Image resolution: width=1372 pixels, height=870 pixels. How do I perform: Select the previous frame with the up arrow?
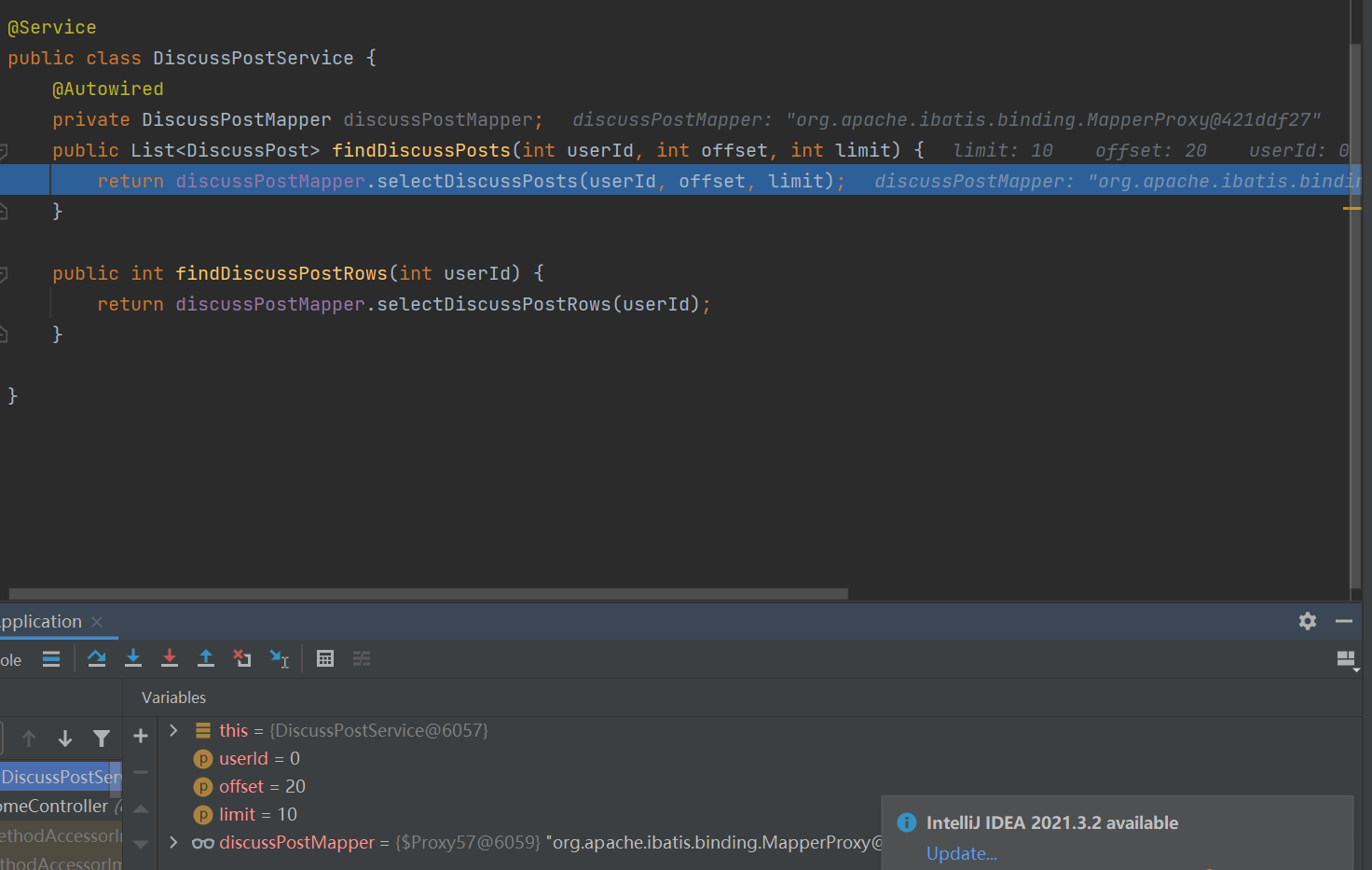(29, 739)
